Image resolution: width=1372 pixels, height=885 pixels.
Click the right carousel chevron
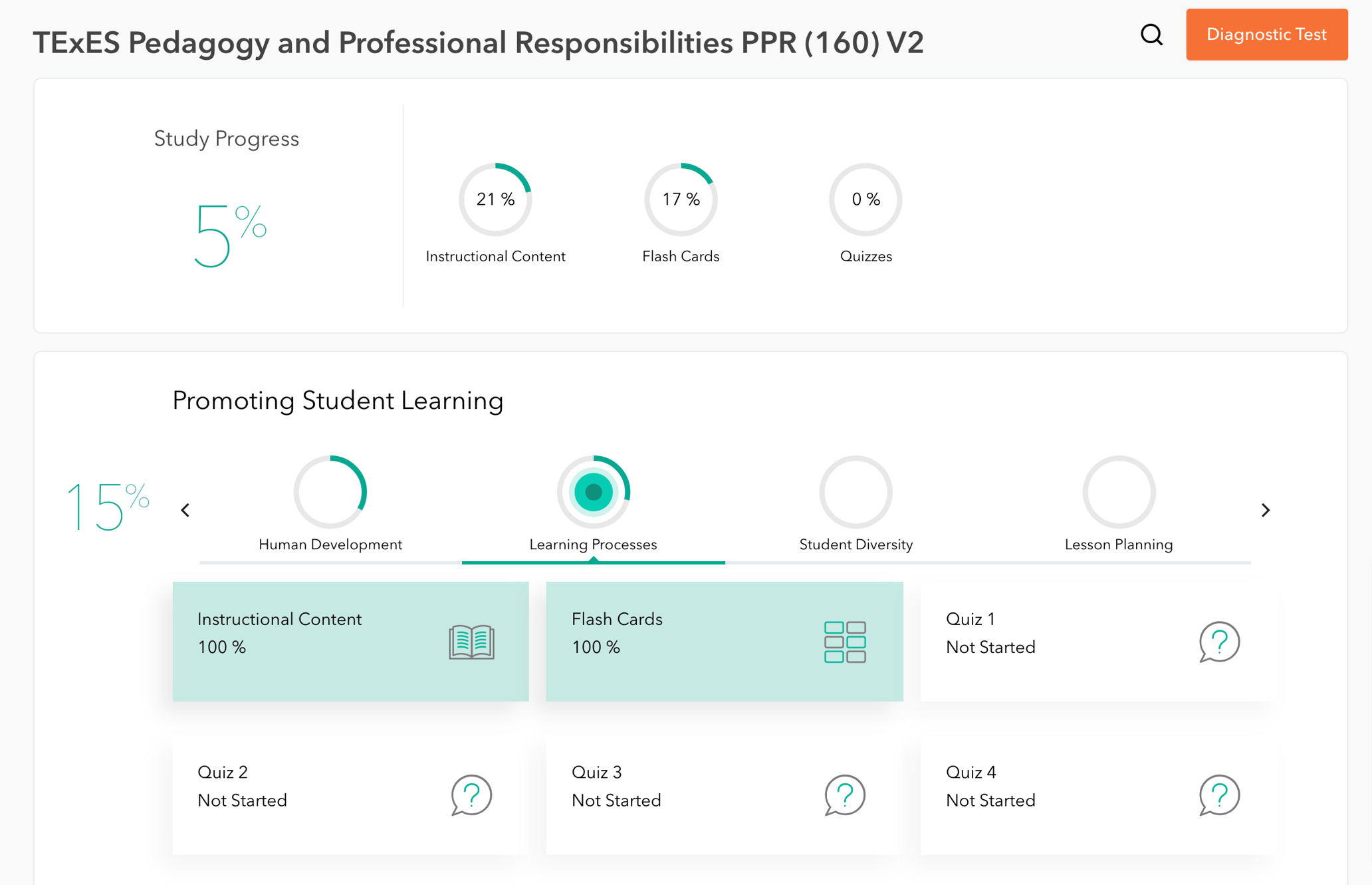1266,510
